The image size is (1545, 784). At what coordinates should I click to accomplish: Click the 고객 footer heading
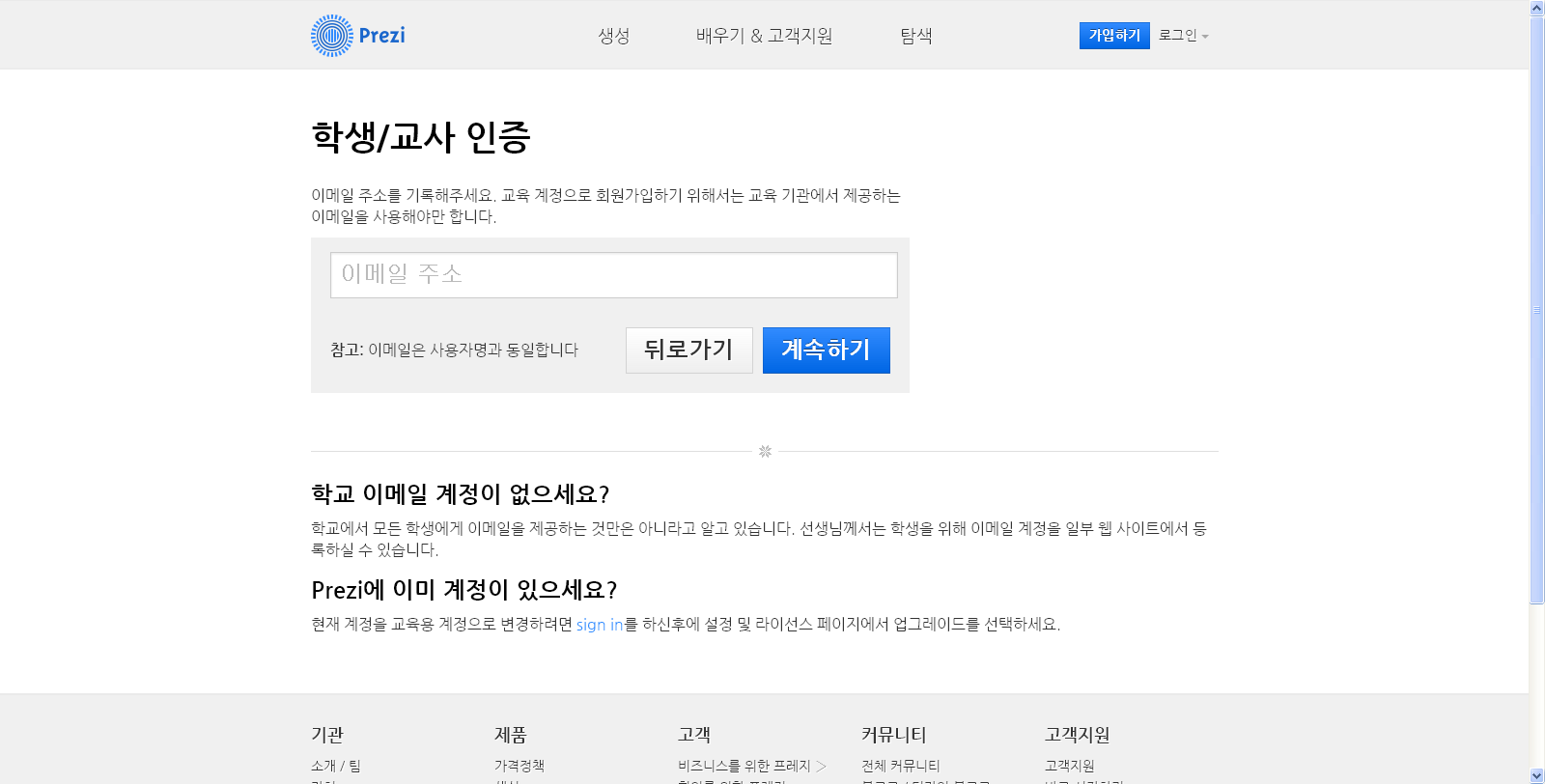694,735
